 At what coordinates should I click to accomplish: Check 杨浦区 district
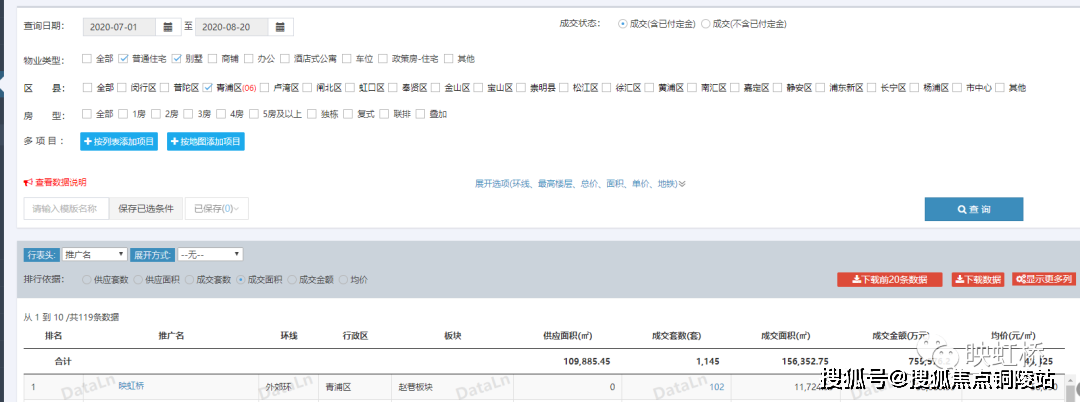pos(914,87)
